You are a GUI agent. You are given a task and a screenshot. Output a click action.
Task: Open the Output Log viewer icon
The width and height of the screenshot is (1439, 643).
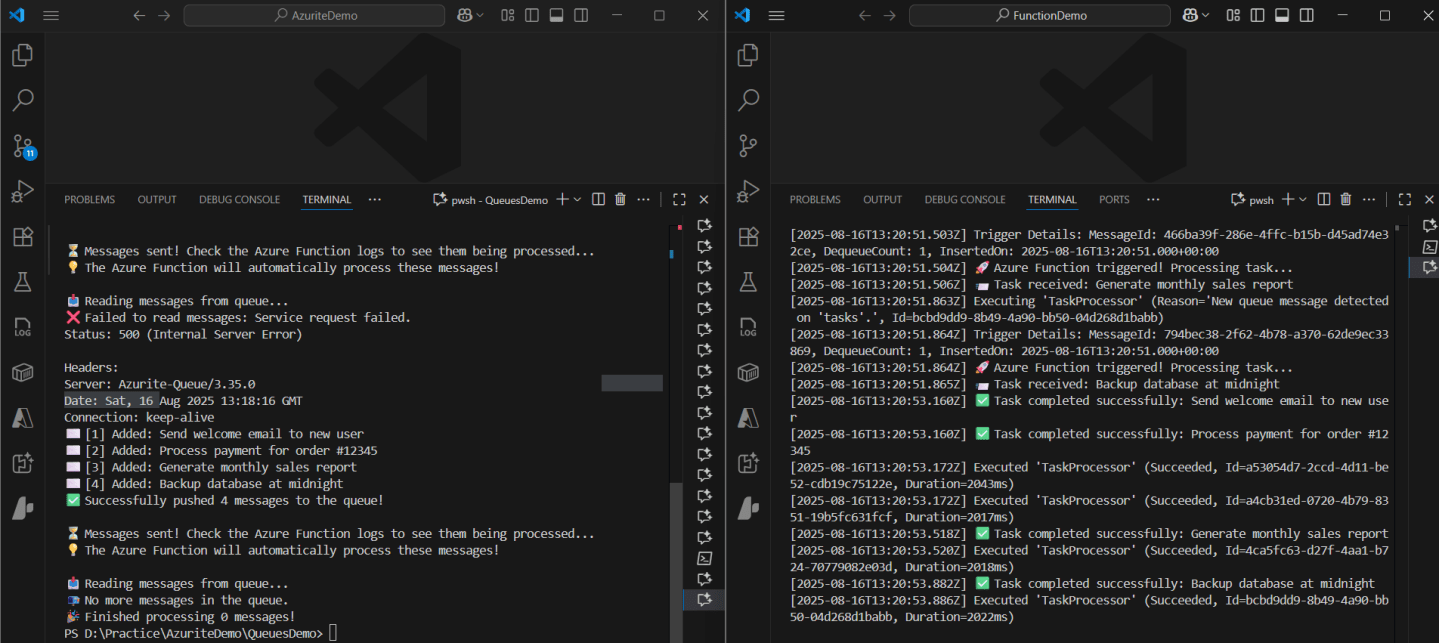(22, 326)
